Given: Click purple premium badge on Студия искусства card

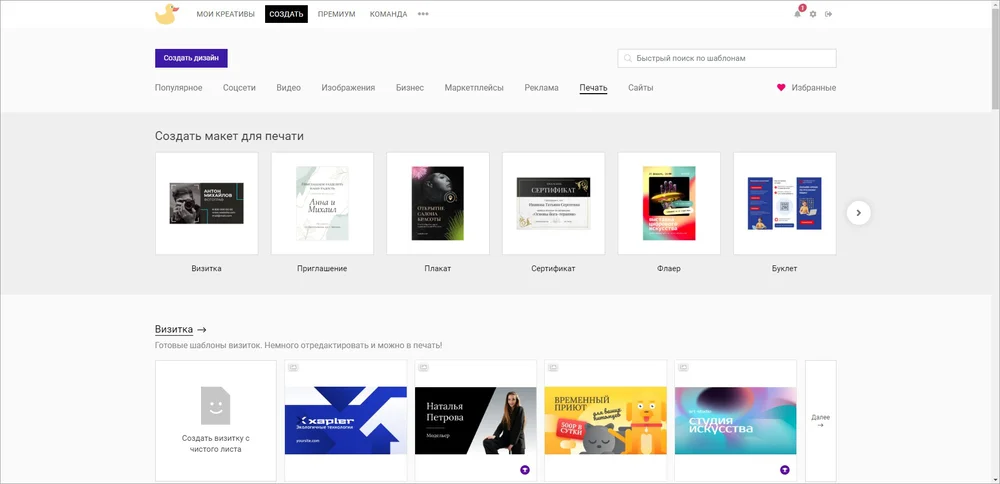Looking at the screenshot, I should 784,470.
